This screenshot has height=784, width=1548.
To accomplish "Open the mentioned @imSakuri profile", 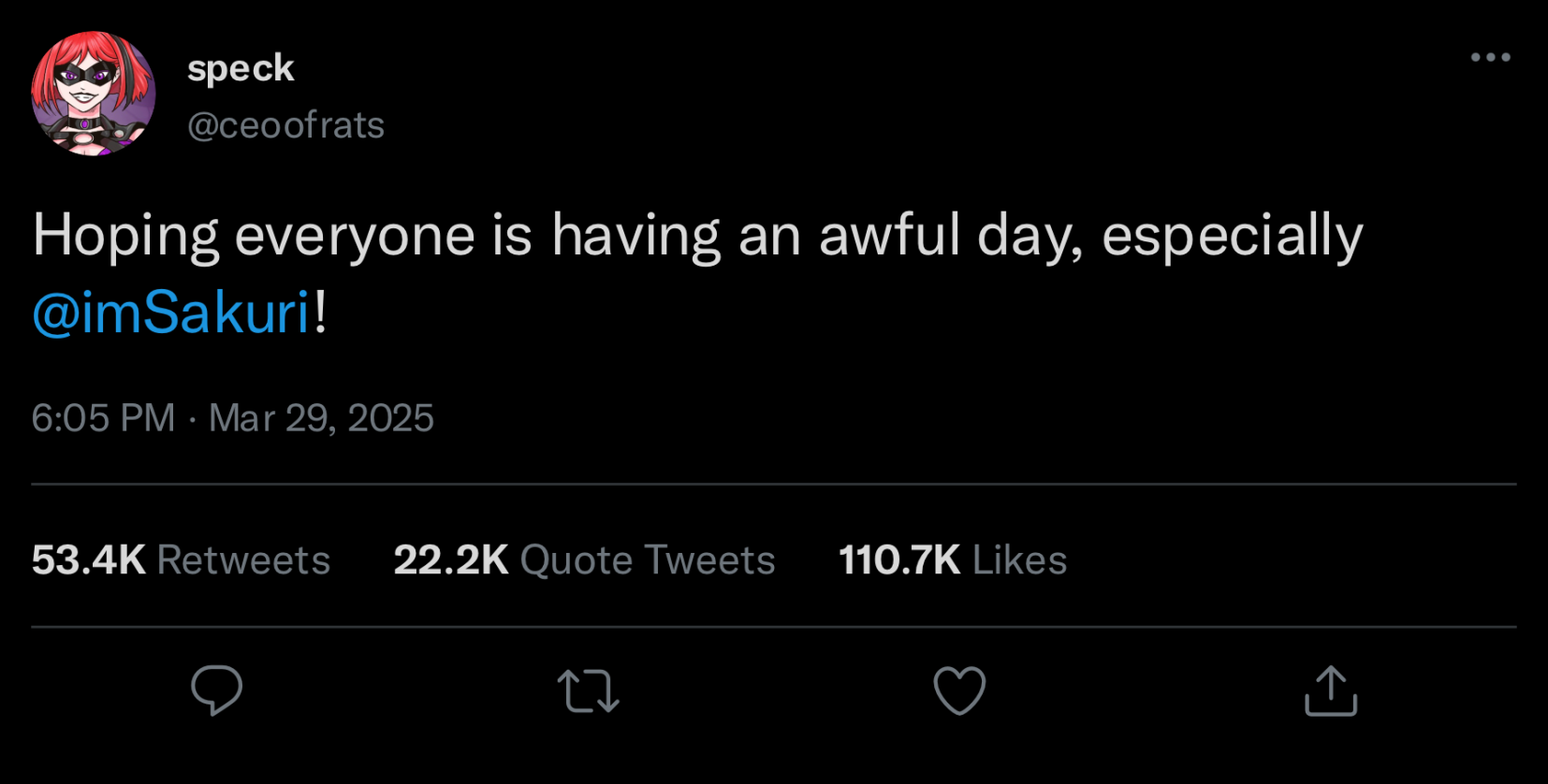I will (x=171, y=312).
